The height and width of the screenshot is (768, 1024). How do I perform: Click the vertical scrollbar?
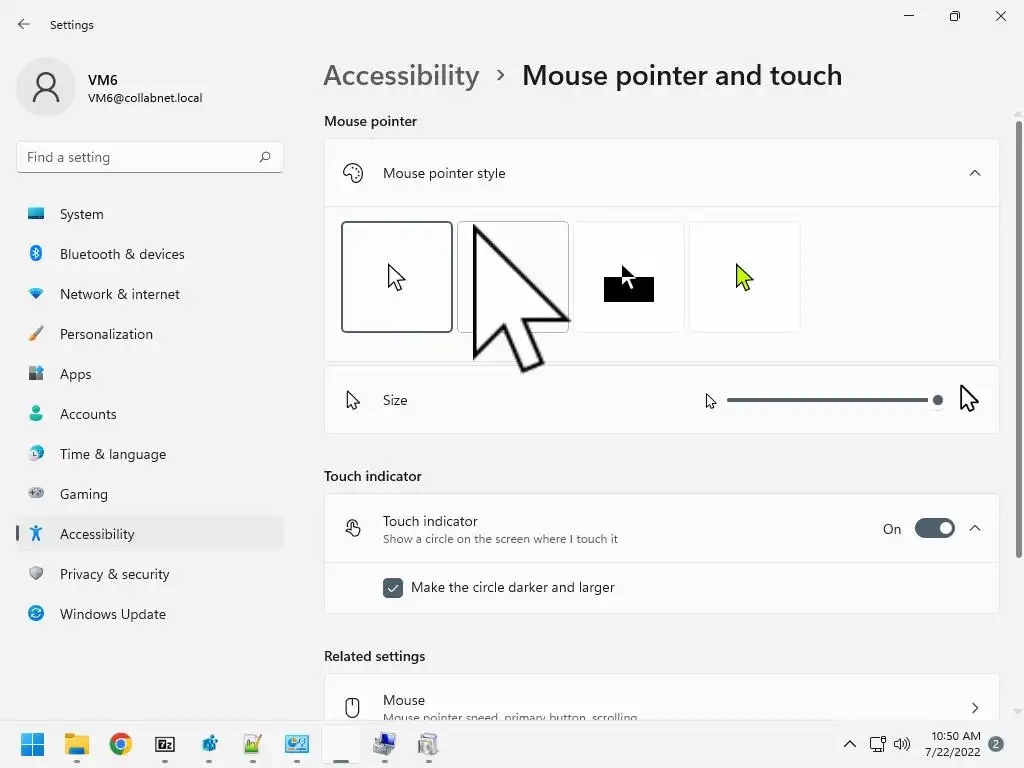pos(1018,340)
